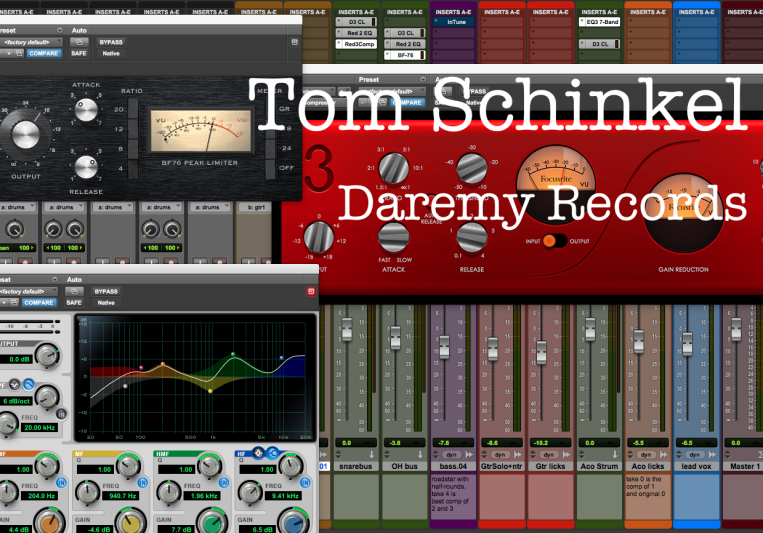The image size is (763, 533).
Task: Click the blue HF GAIN knob
Action: tap(293, 522)
